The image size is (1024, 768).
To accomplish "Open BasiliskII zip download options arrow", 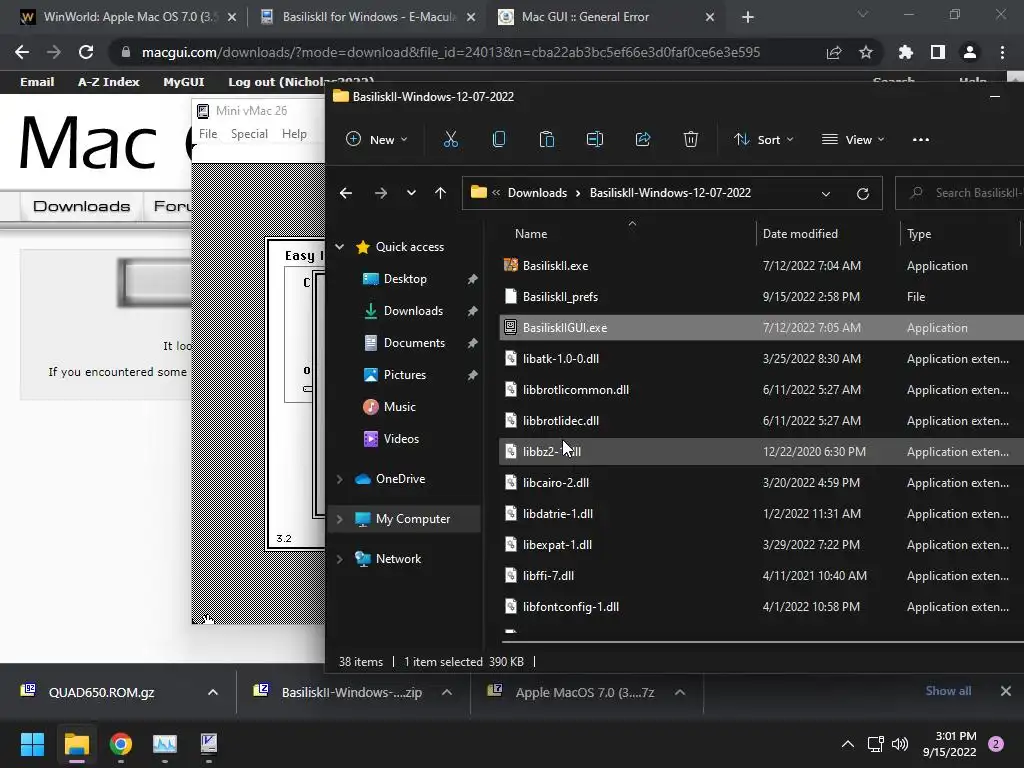I will click(x=447, y=692).
